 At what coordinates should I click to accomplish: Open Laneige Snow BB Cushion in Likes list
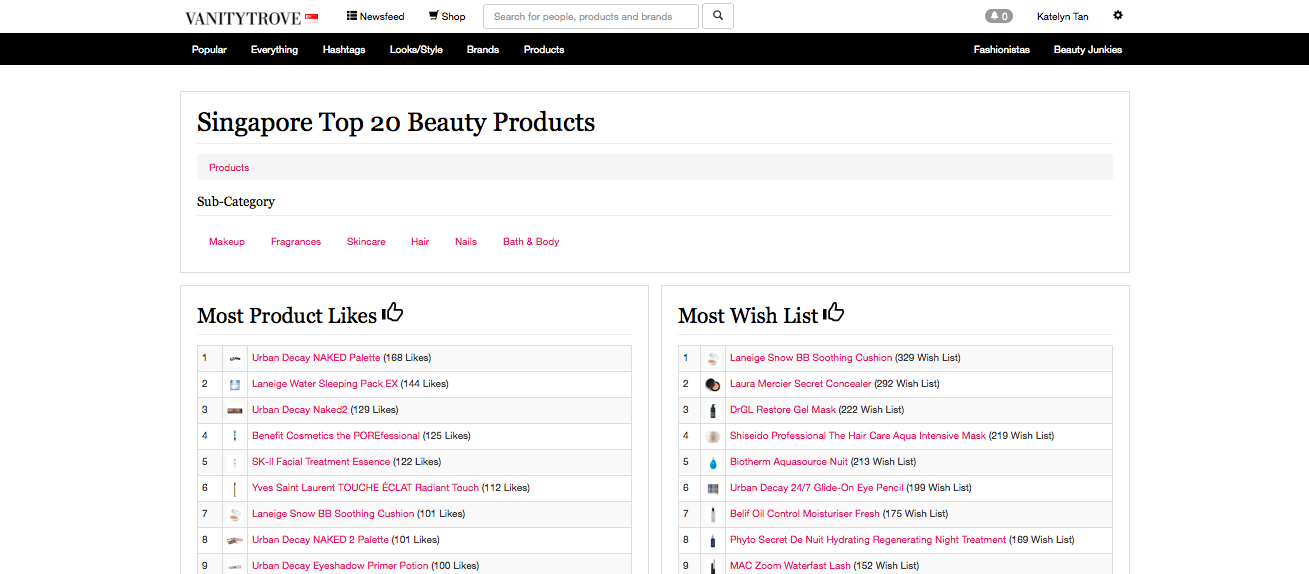333,514
